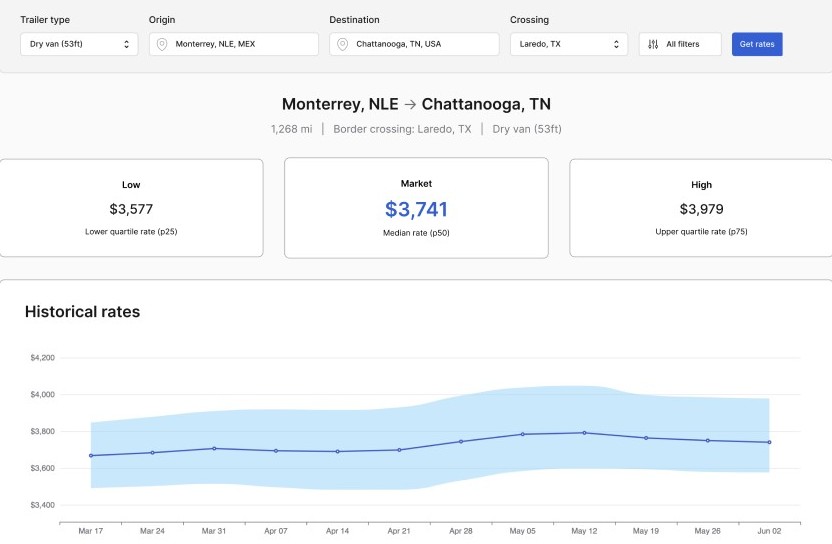Select the Low $3,577 rate card

pyautogui.click(x=131, y=208)
